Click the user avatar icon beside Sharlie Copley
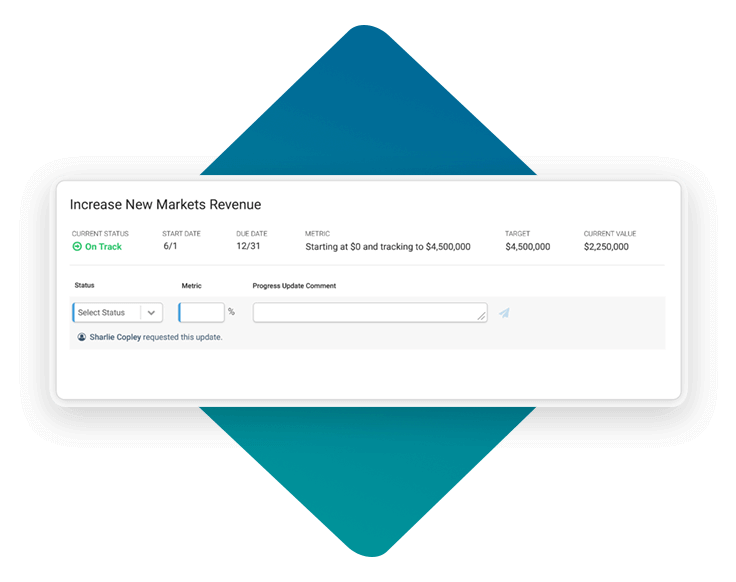 [82, 337]
